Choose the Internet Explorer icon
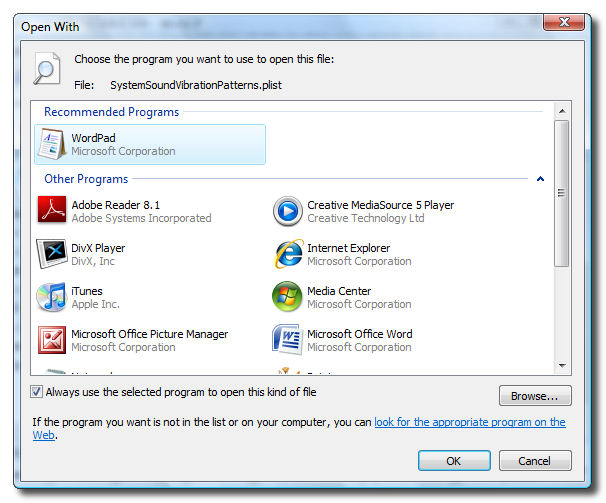 coord(288,254)
